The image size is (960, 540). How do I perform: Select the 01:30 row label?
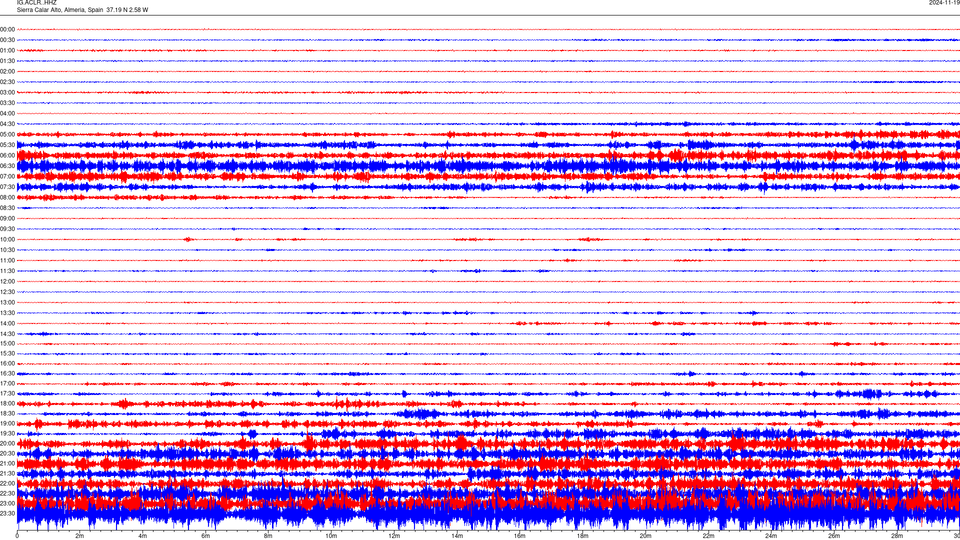point(7,61)
